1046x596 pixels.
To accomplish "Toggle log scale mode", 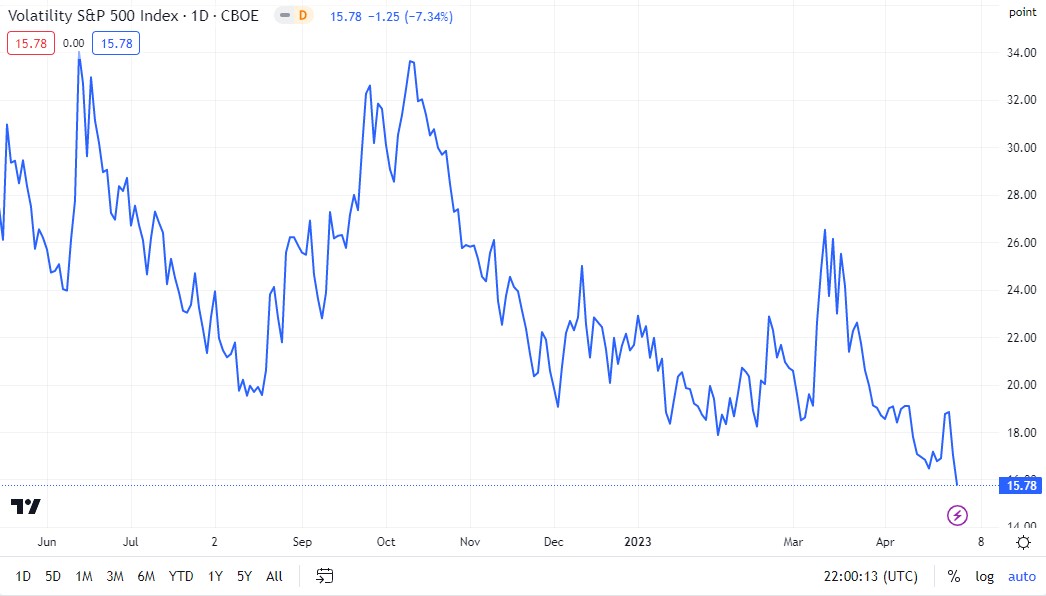I will 985,576.
